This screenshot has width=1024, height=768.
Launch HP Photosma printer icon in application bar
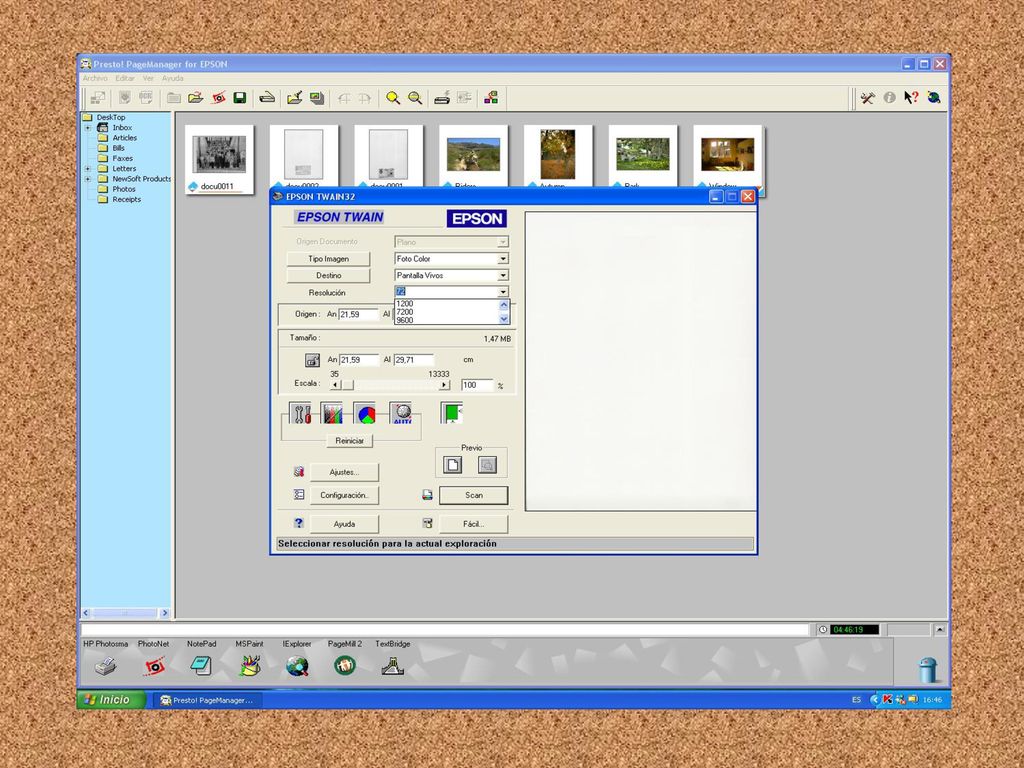click(x=105, y=666)
